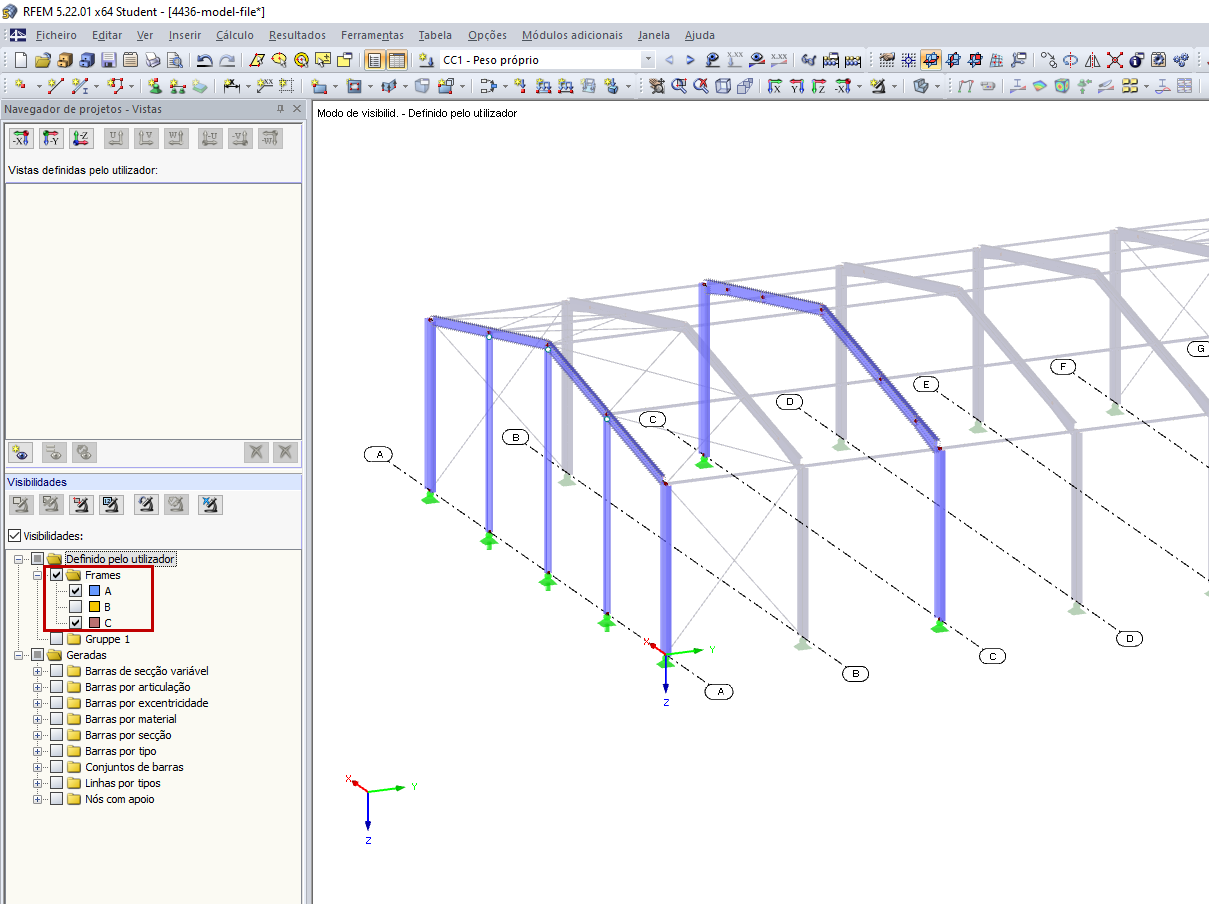This screenshot has width=1209, height=904.
Task: Open the Resultados menu
Action: (297, 35)
